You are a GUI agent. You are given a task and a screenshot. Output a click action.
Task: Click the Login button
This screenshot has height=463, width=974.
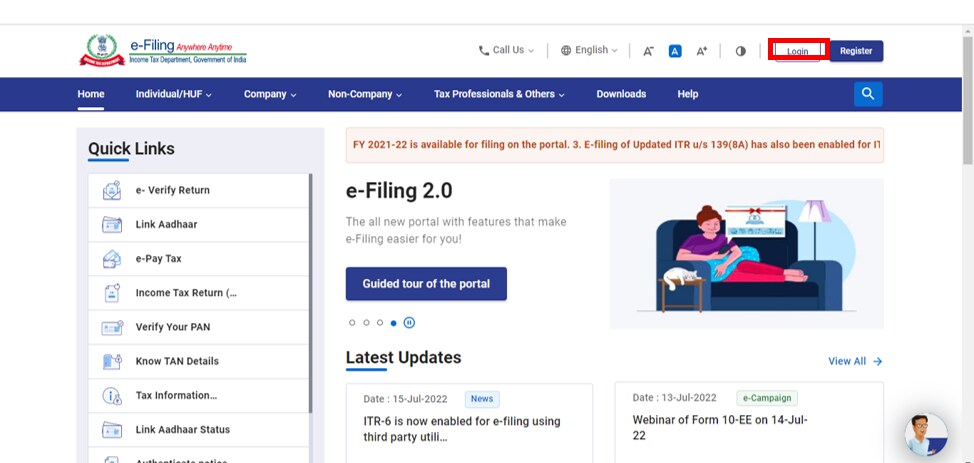click(x=797, y=51)
